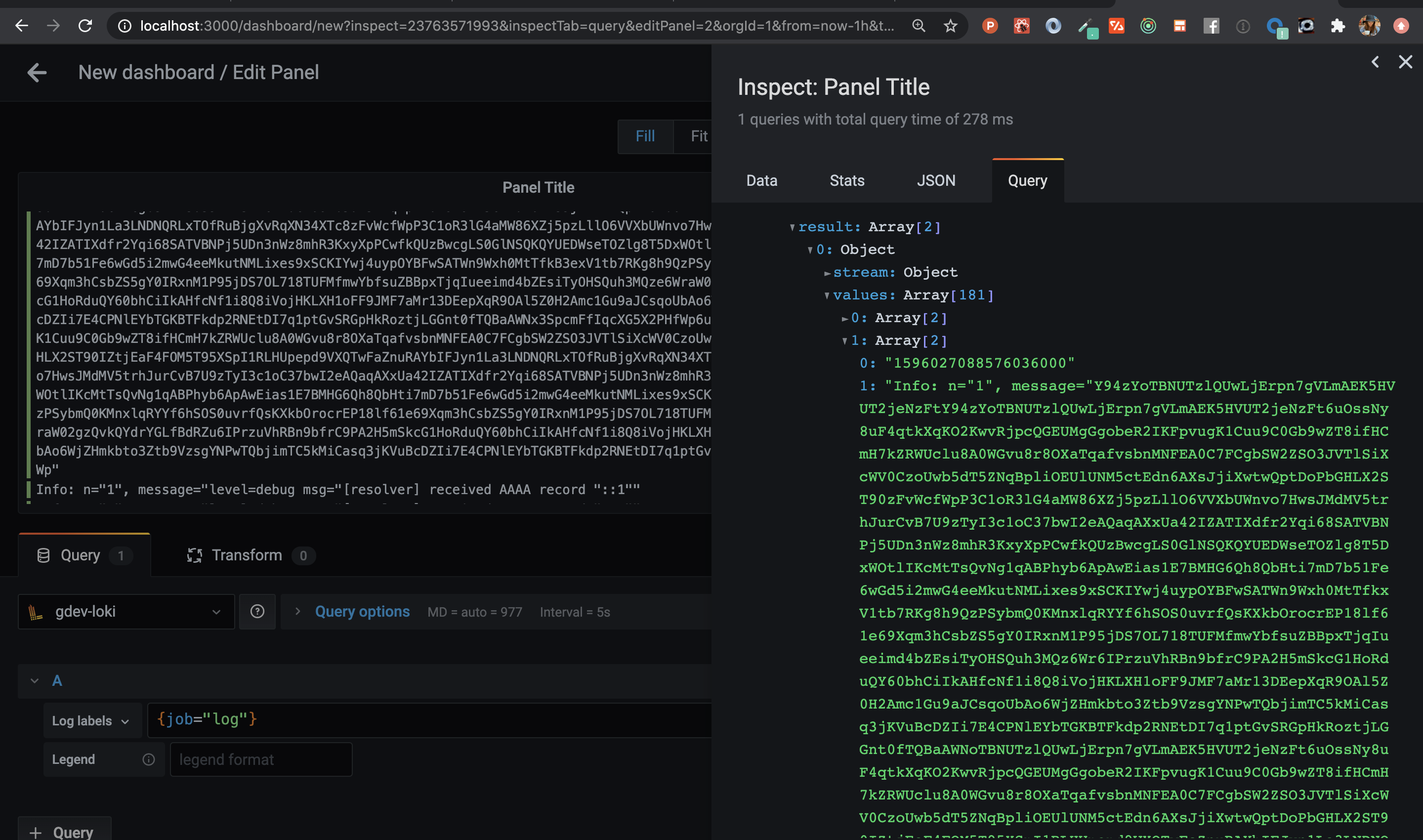
Task: Collapse query row A
Action: [35, 681]
